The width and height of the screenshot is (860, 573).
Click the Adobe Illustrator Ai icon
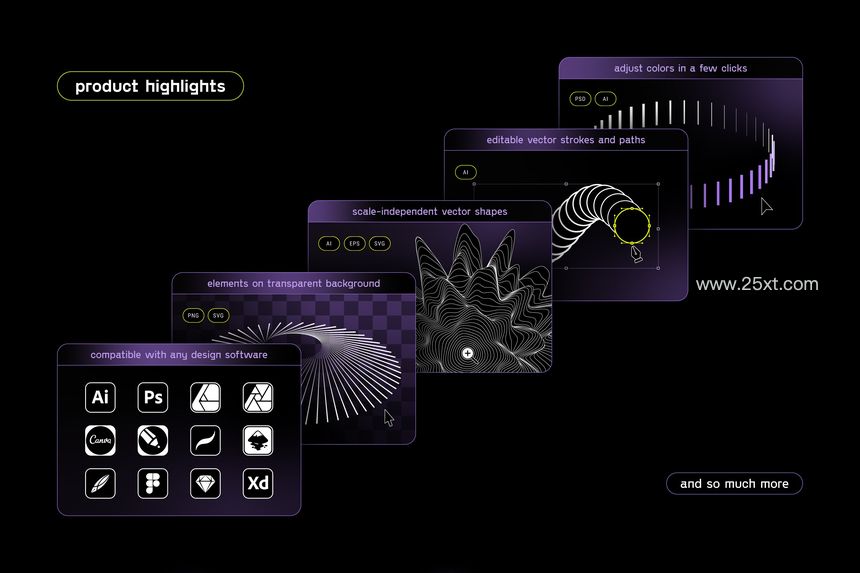pyautogui.click(x=100, y=398)
